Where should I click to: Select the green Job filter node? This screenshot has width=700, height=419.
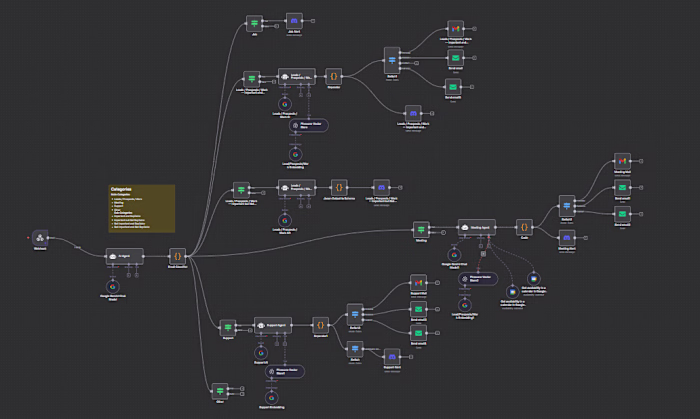(x=254, y=23)
